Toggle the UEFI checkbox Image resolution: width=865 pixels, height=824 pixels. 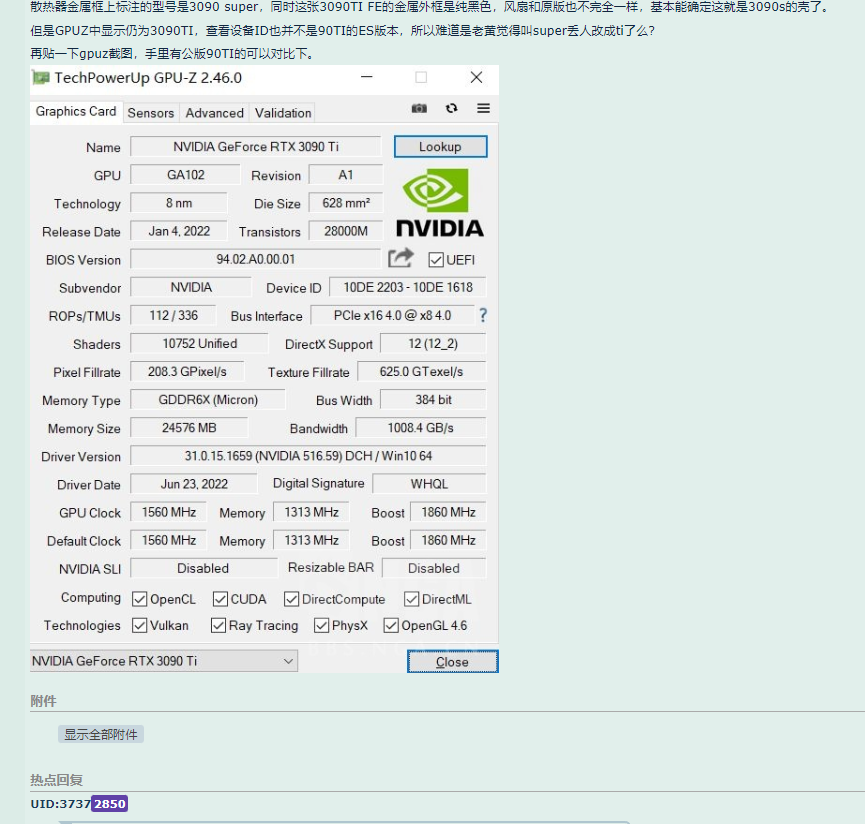click(436, 260)
